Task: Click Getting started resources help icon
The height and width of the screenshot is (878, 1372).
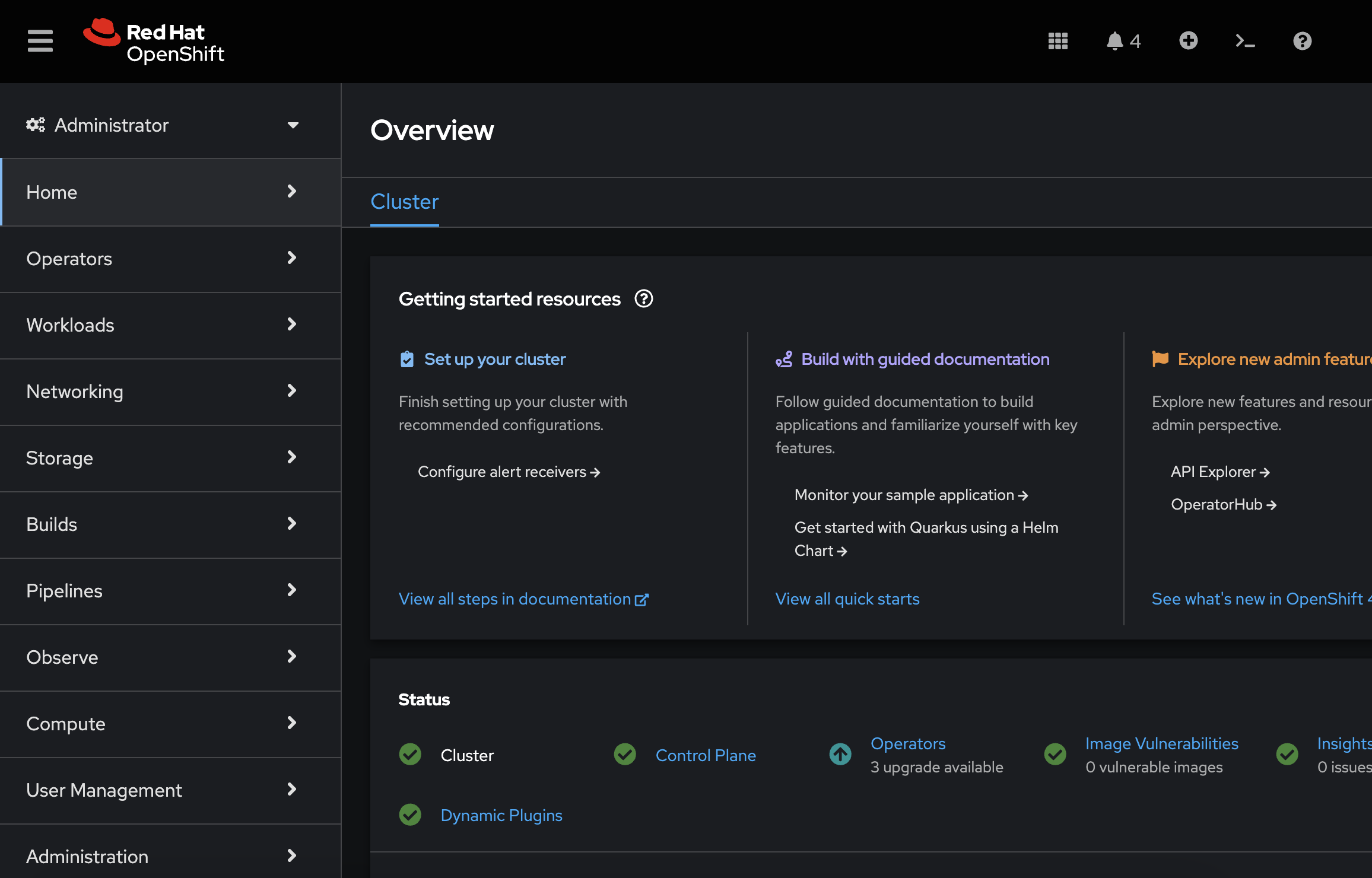Action: 644,298
